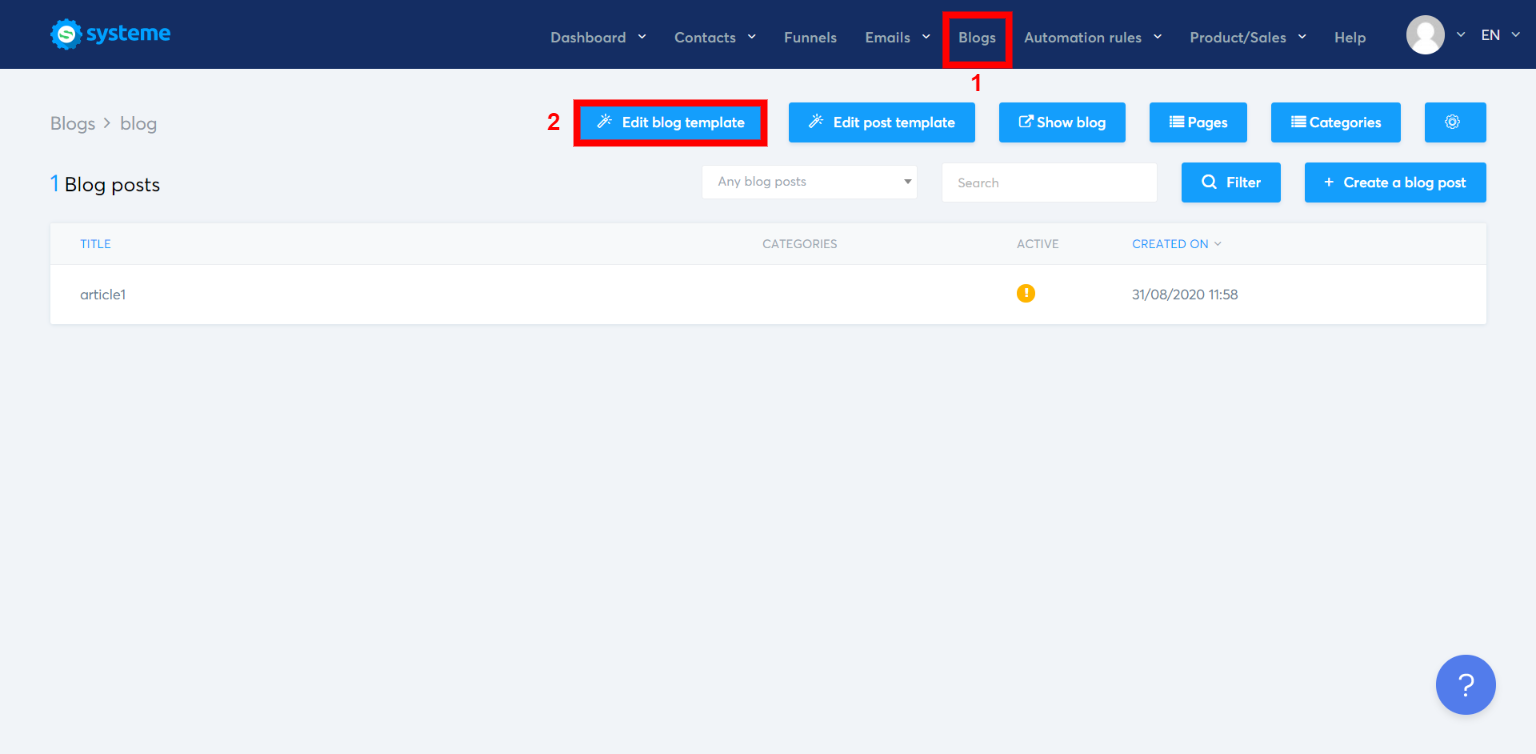1536x754 pixels.
Task: Click the magic wand icon on Edit blog template
Action: 604,122
